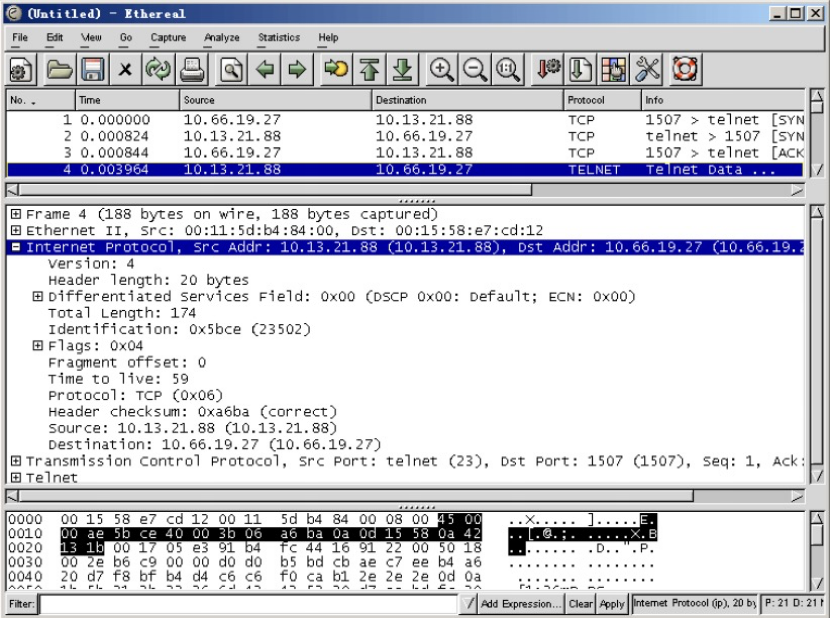Sort by the Info column header
Screen dimensions: 830x618
723,100
